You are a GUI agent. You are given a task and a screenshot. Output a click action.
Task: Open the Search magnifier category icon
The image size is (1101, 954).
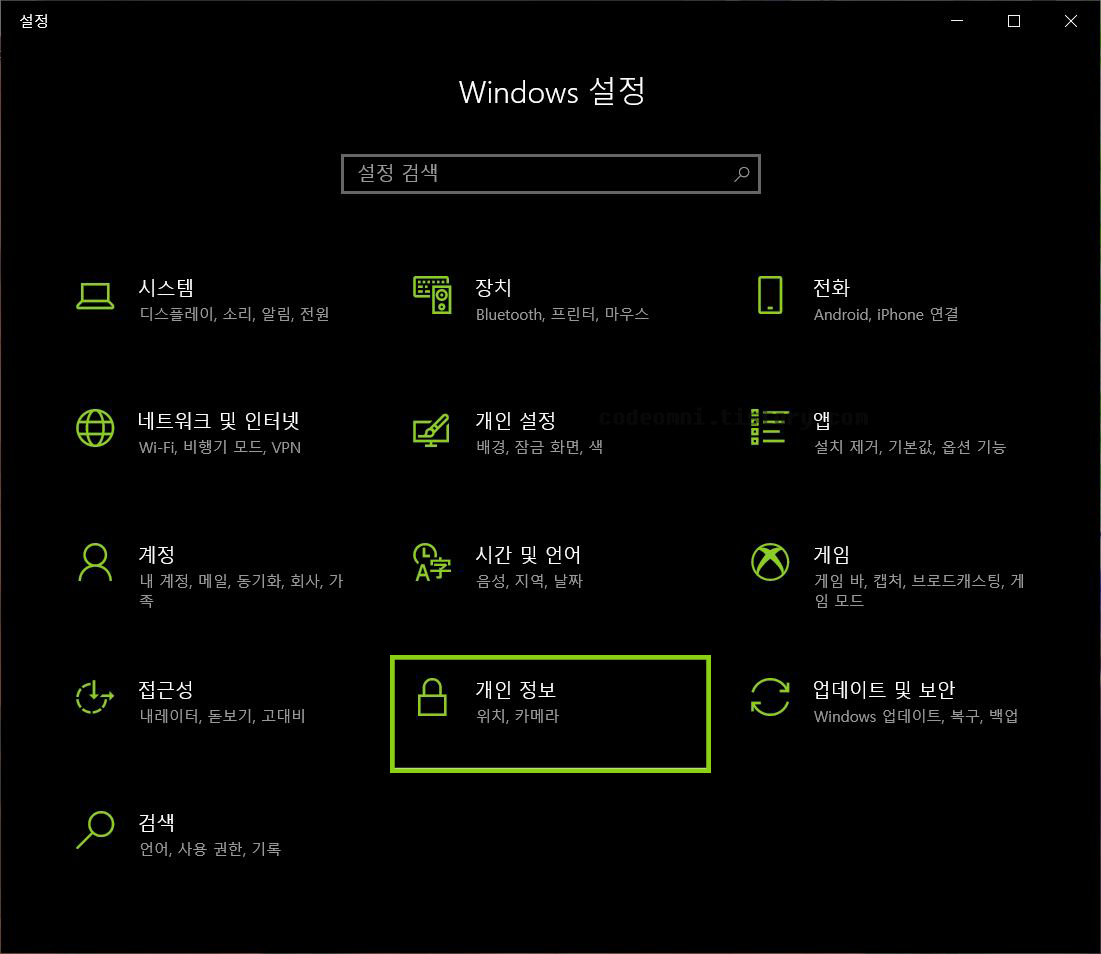(95, 830)
